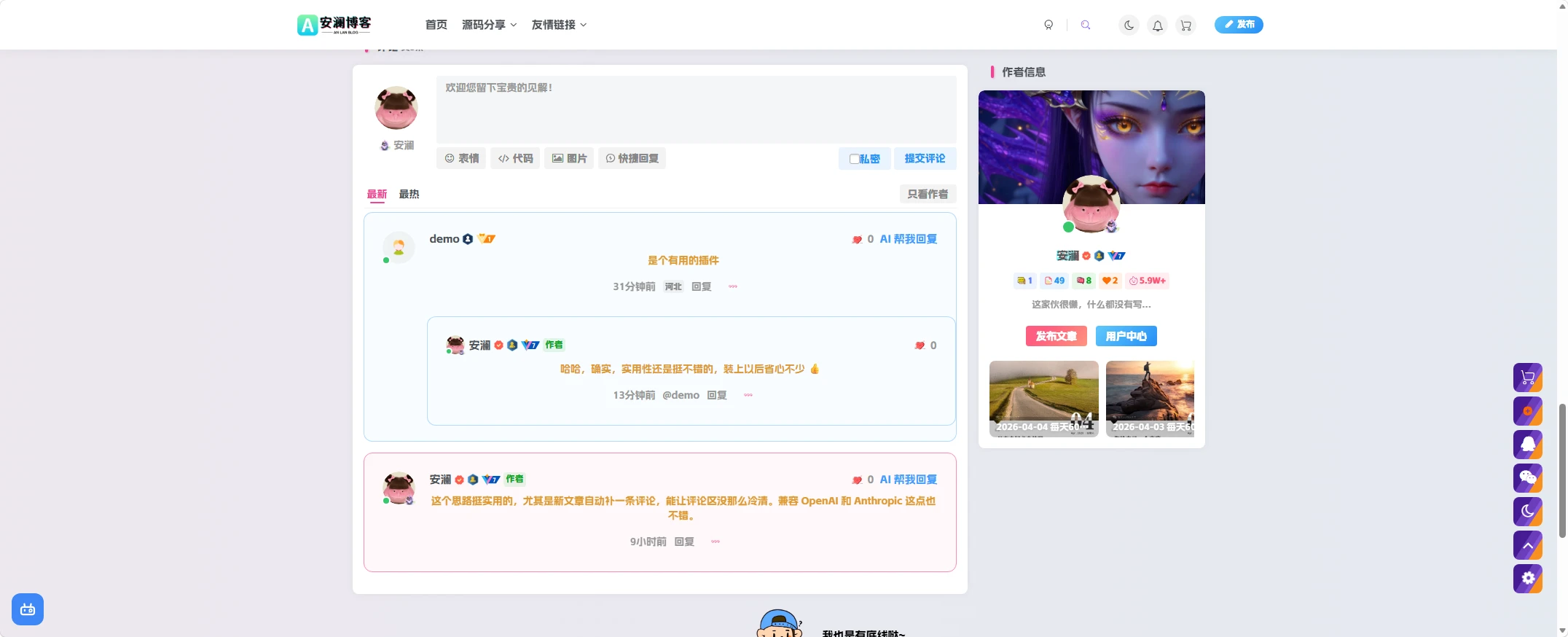Click 回复 under the 9小时前 comment
Screen dimensions: 1568x637
(684, 542)
